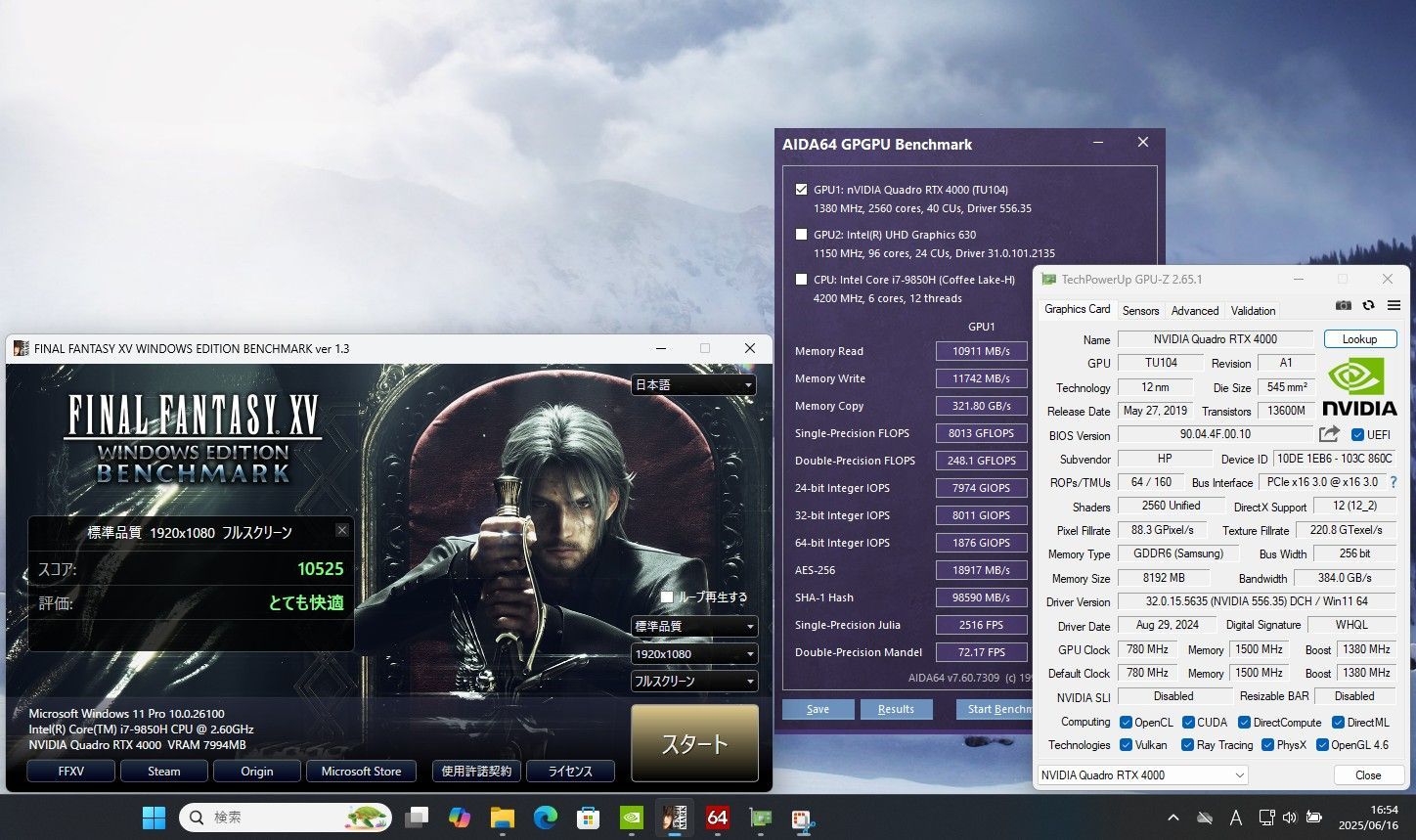Click GPU-Z screenshot camera icon
The image size is (1416, 840).
[1344, 306]
